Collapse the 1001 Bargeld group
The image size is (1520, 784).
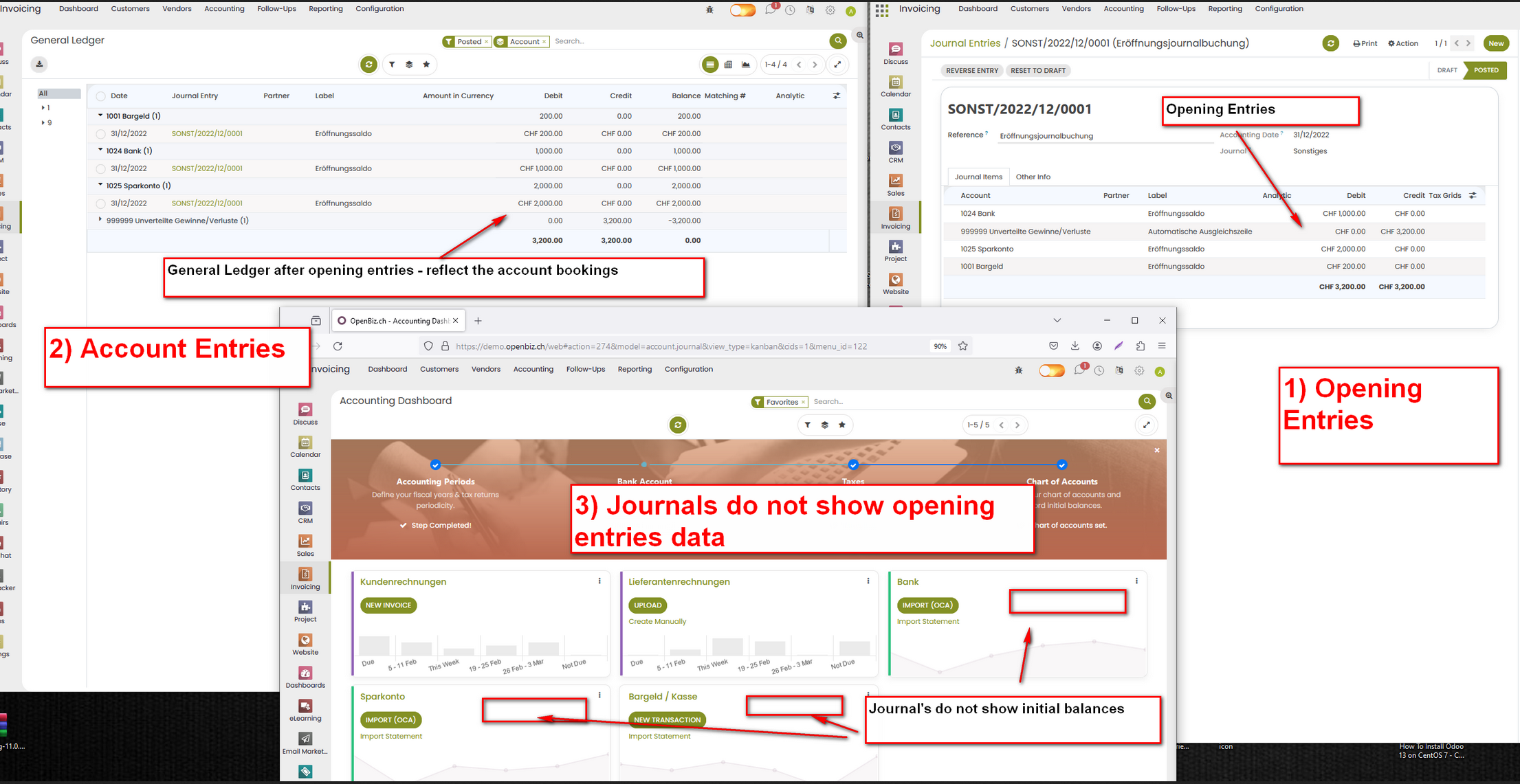(100, 116)
